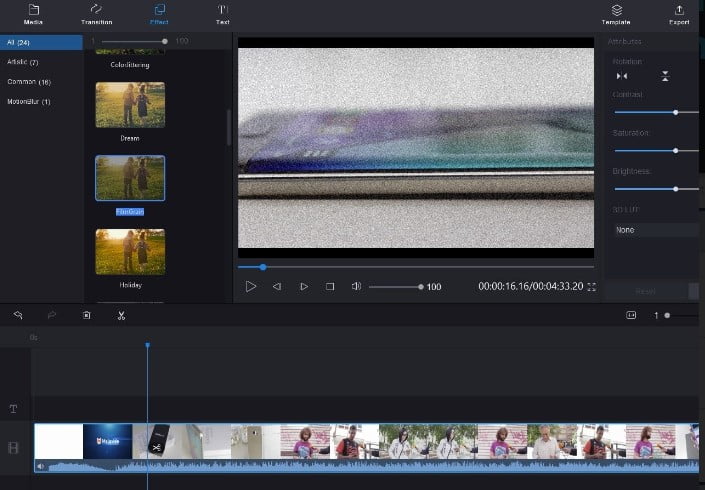Click the audio waveform of the clip

tap(366, 466)
